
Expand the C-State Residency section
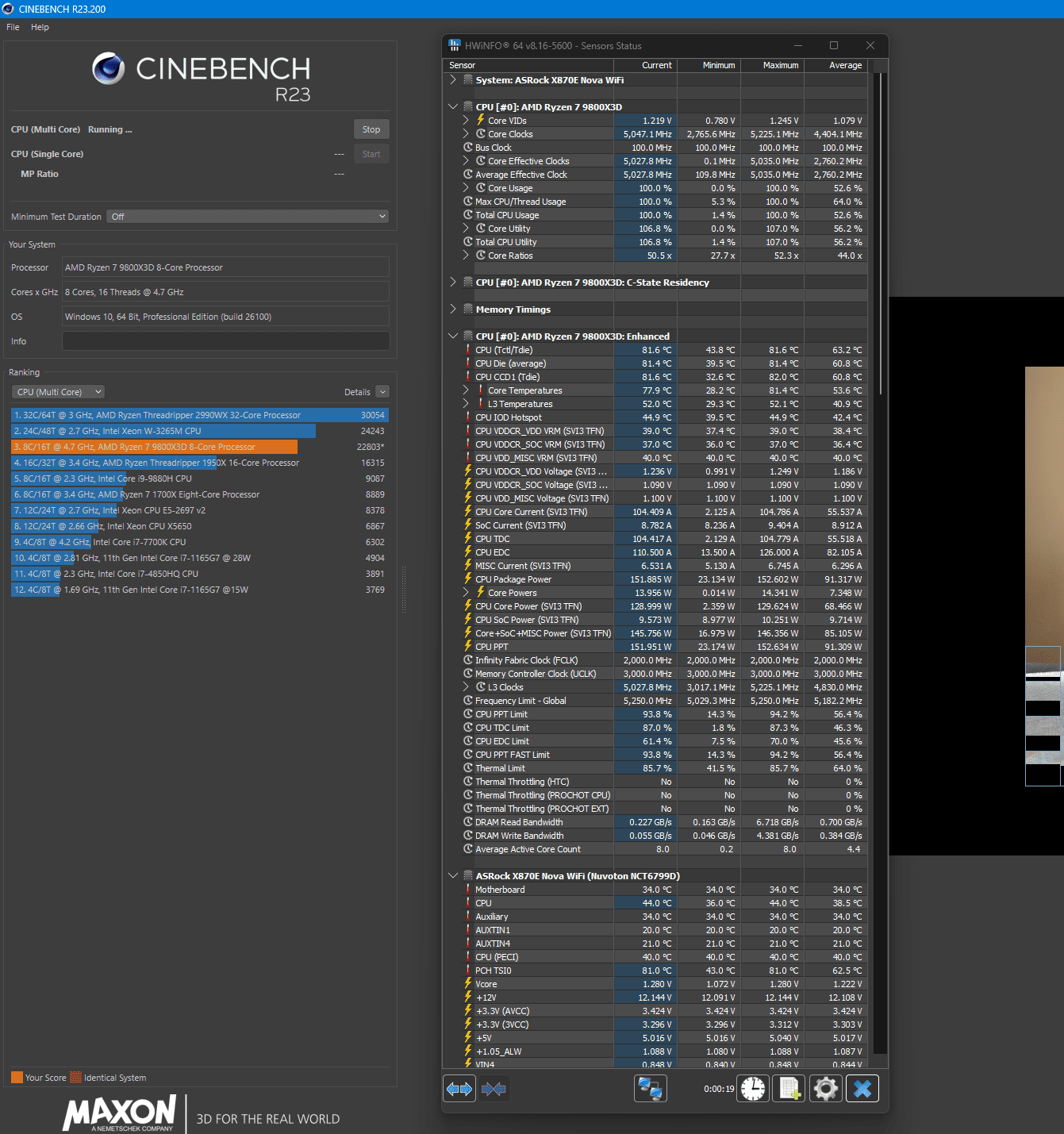[x=453, y=282]
